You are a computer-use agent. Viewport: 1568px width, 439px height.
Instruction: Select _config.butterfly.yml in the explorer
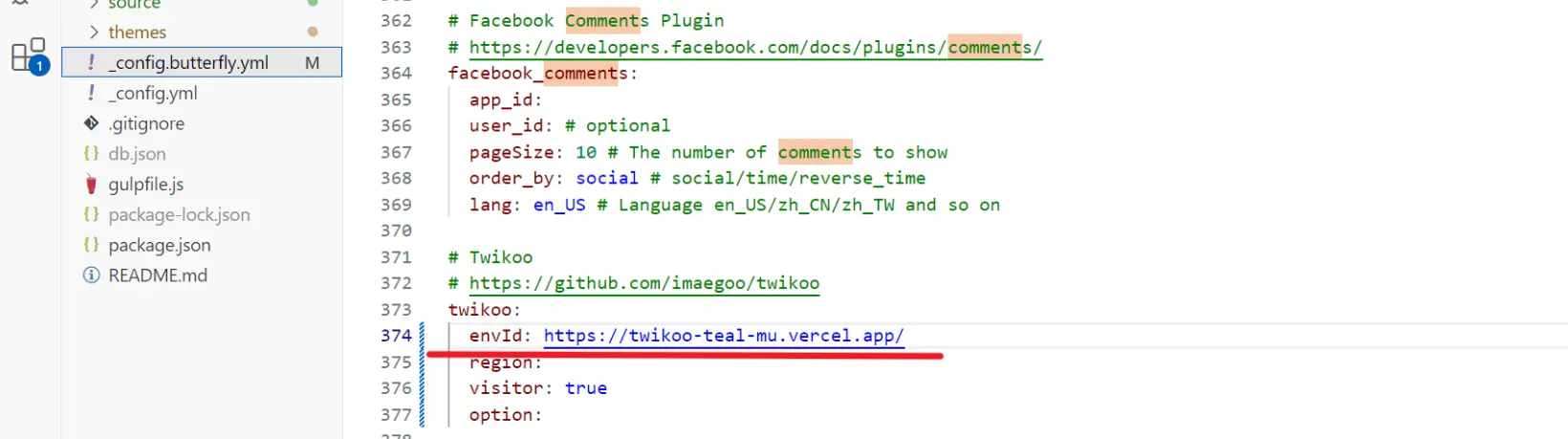(x=188, y=63)
